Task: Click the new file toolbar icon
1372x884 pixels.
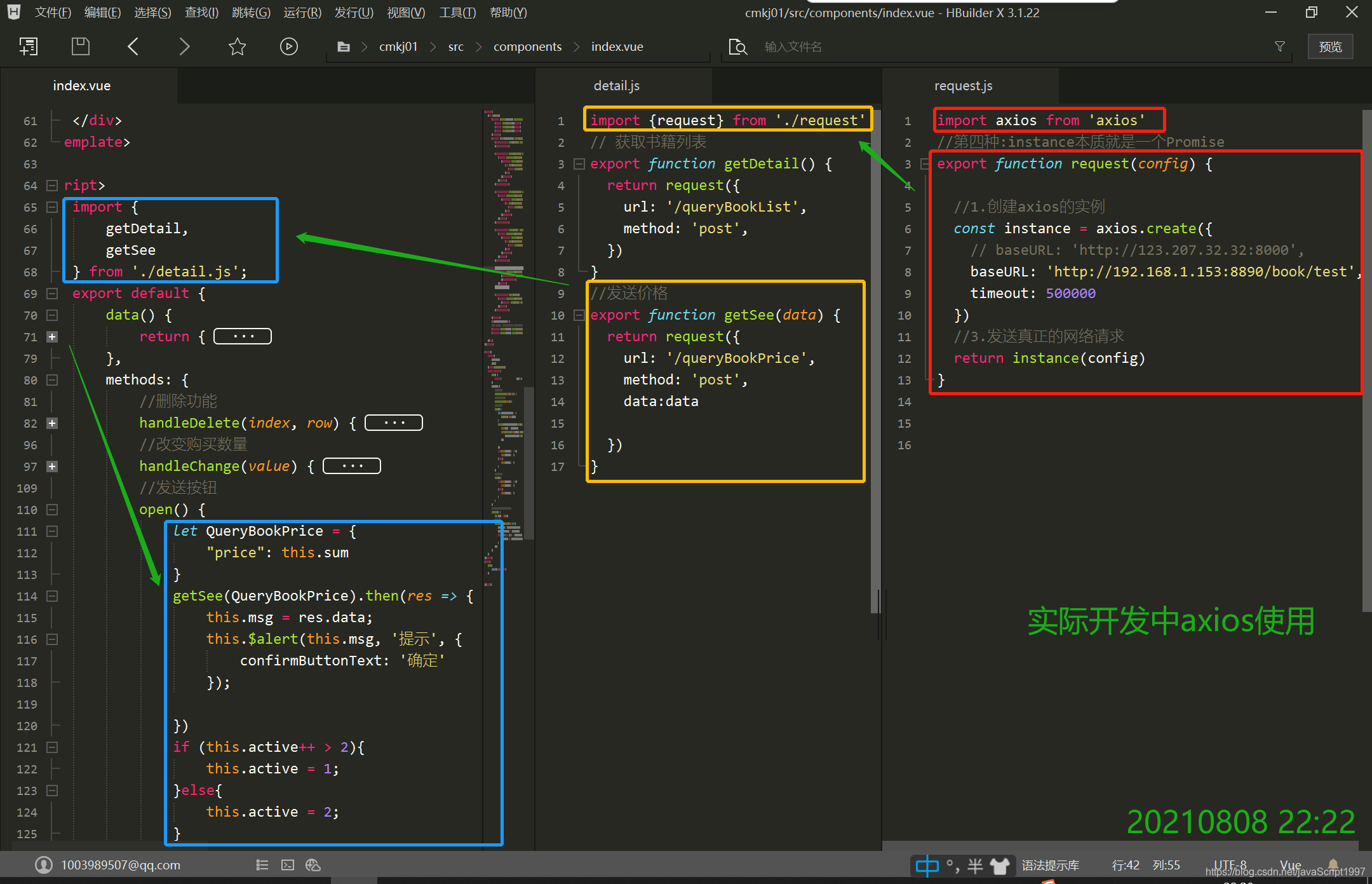Action: pos(29,46)
